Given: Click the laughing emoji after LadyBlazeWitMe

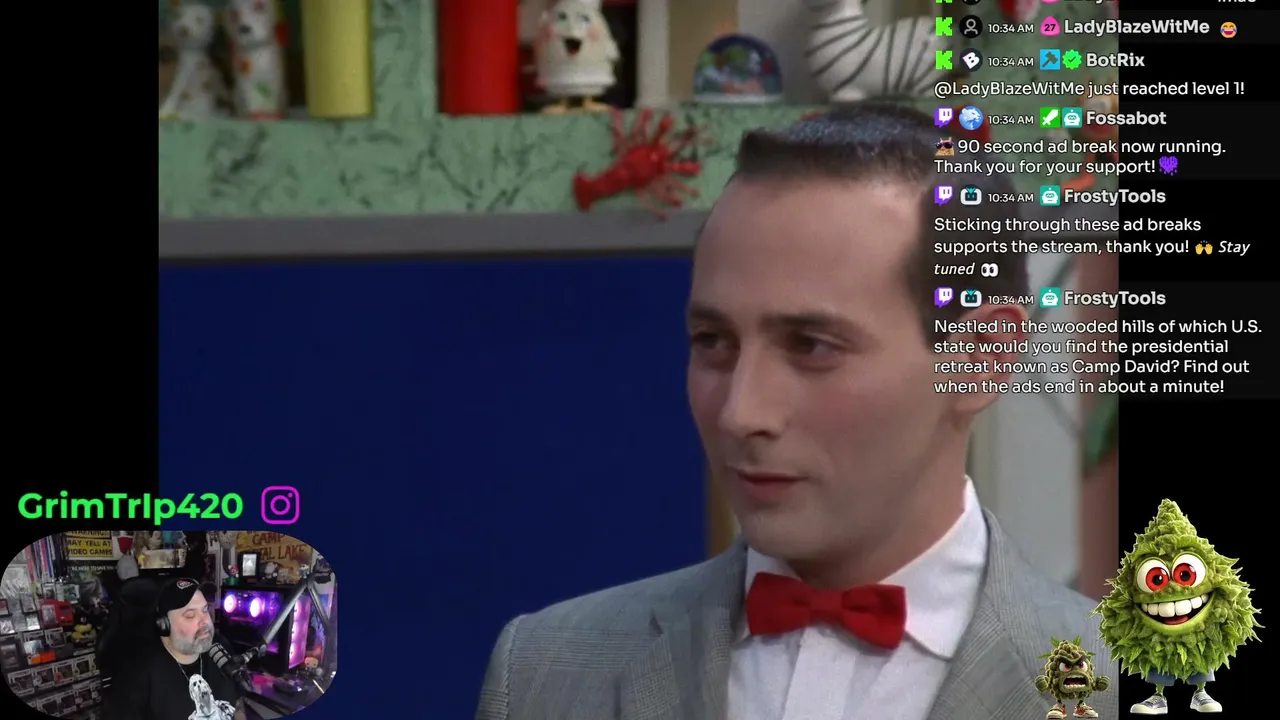Looking at the screenshot, I should (x=1228, y=29).
